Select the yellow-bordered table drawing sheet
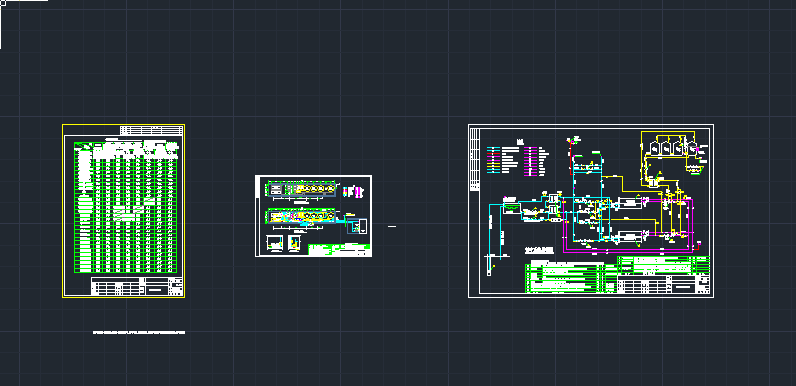 (123, 211)
